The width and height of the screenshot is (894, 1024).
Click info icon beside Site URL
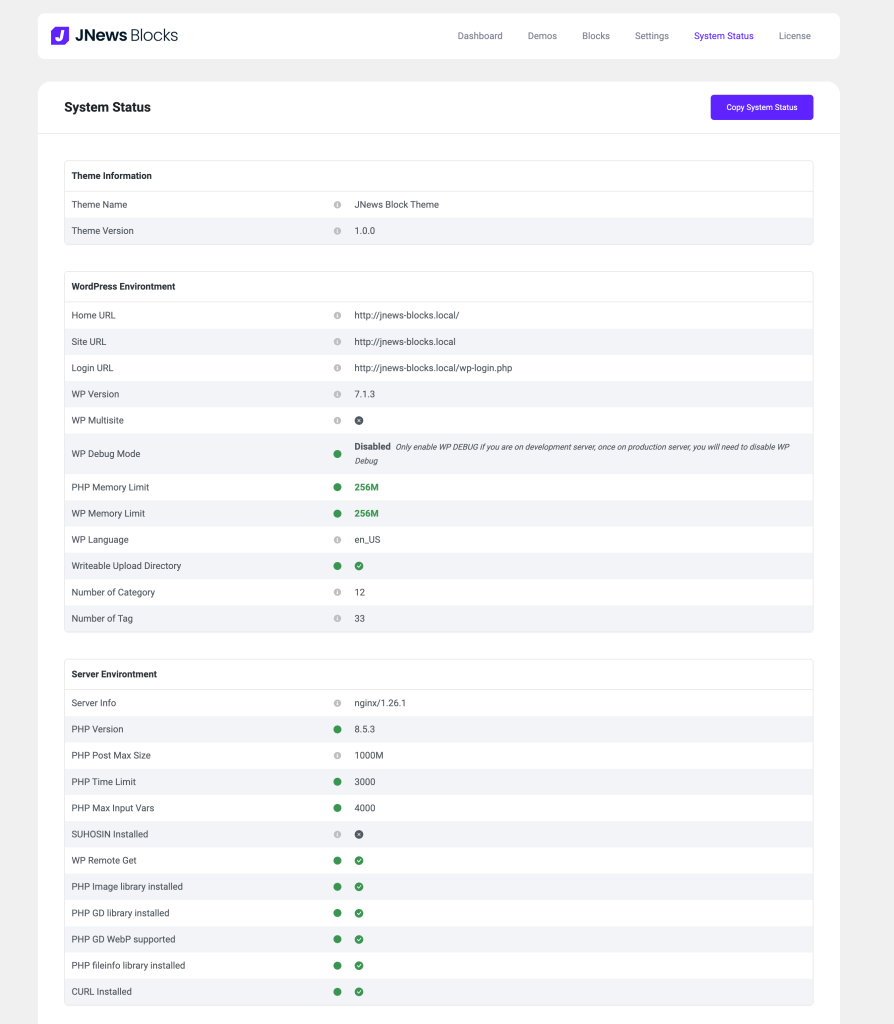coord(337,342)
